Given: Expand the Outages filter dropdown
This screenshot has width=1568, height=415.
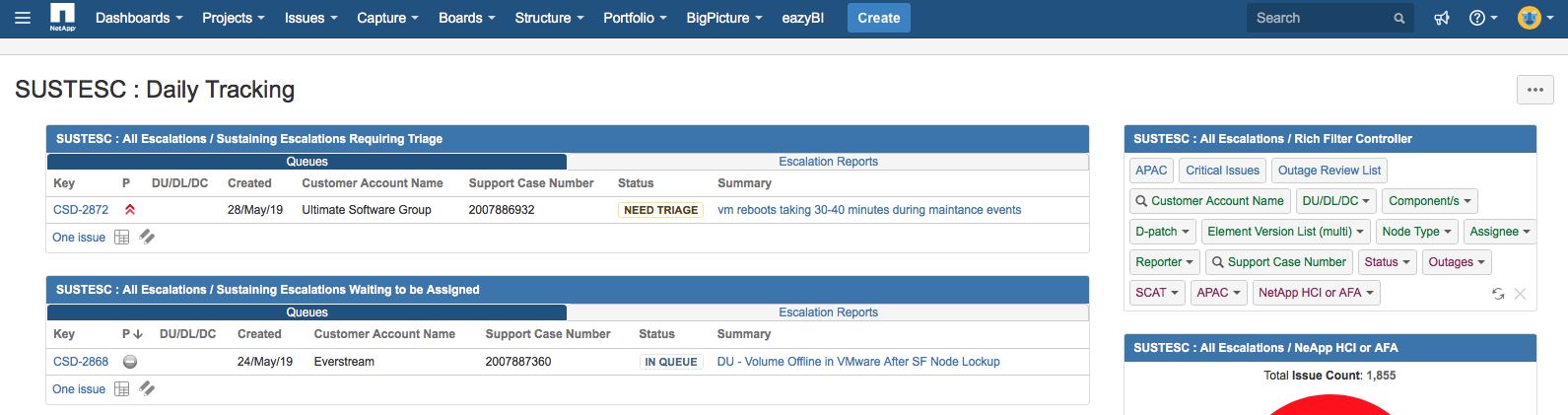Looking at the screenshot, I should click(1457, 262).
